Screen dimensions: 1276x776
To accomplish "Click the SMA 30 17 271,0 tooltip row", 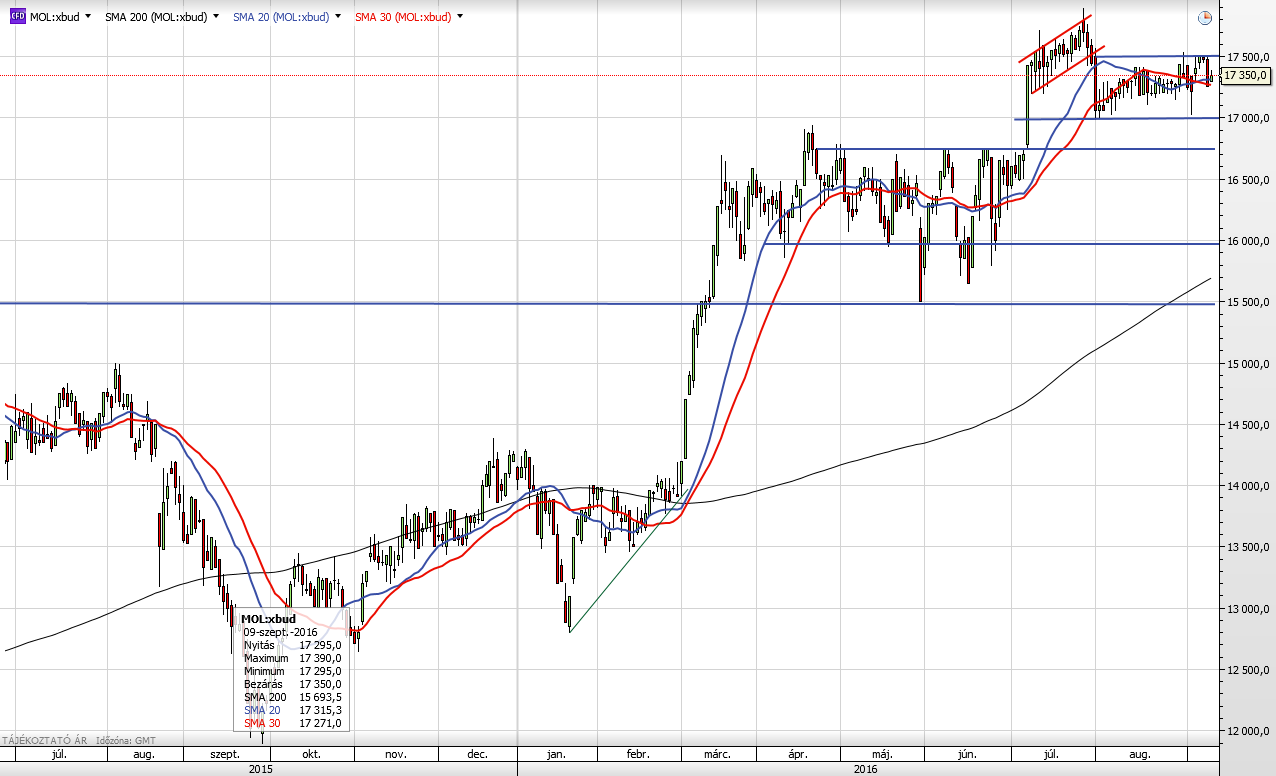I will [293, 723].
